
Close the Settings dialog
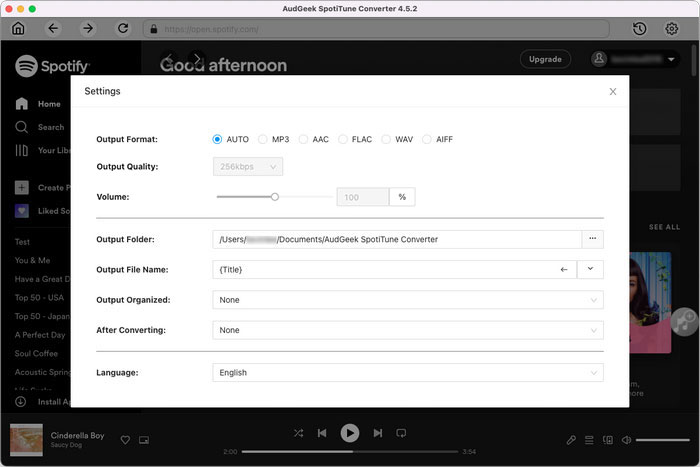(x=612, y=92)
